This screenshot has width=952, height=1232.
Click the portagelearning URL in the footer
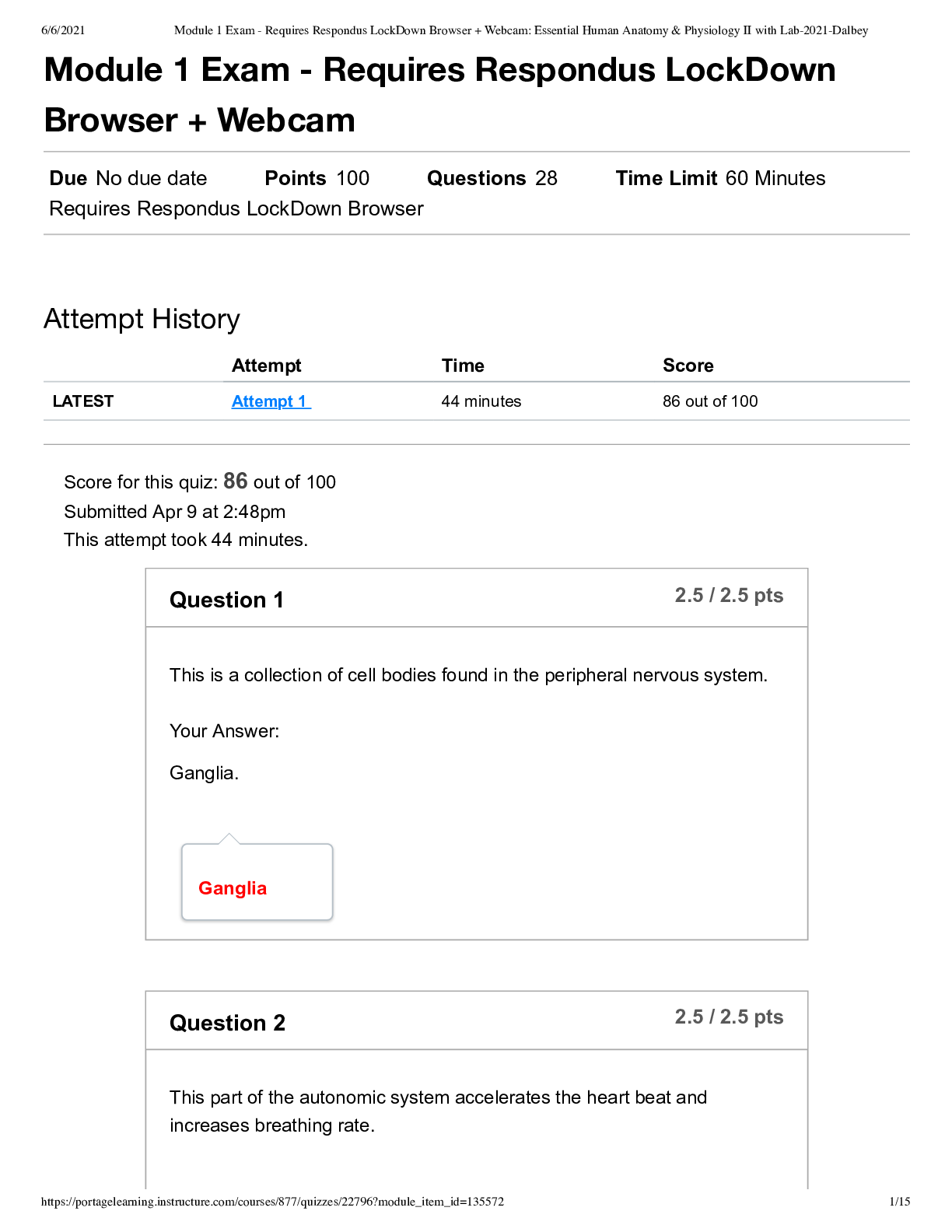pos(272,1202)
